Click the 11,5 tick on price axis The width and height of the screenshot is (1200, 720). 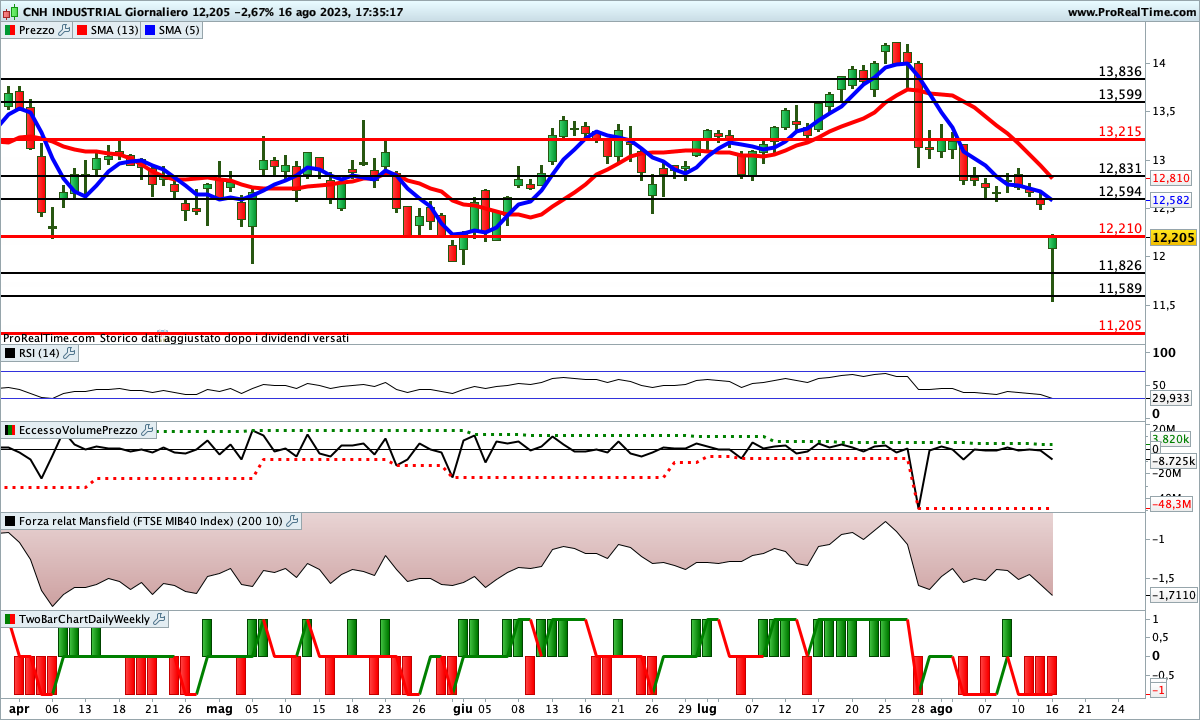click(1162, 305)
